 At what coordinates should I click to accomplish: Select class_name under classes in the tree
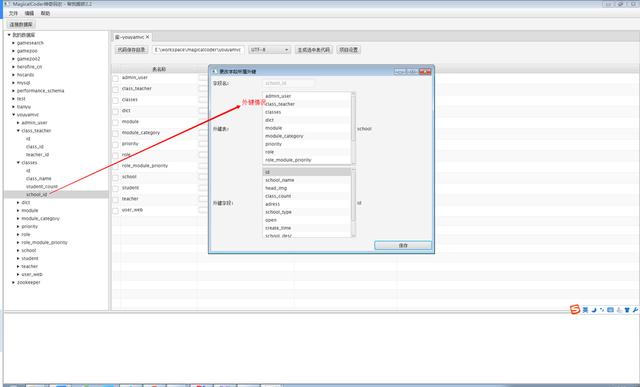click(38, 179)
